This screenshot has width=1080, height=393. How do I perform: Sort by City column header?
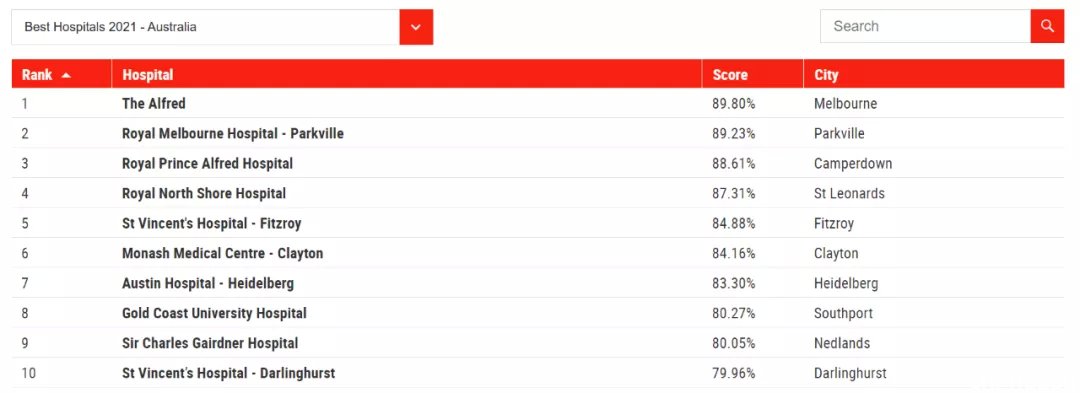(x=826, y=75)
